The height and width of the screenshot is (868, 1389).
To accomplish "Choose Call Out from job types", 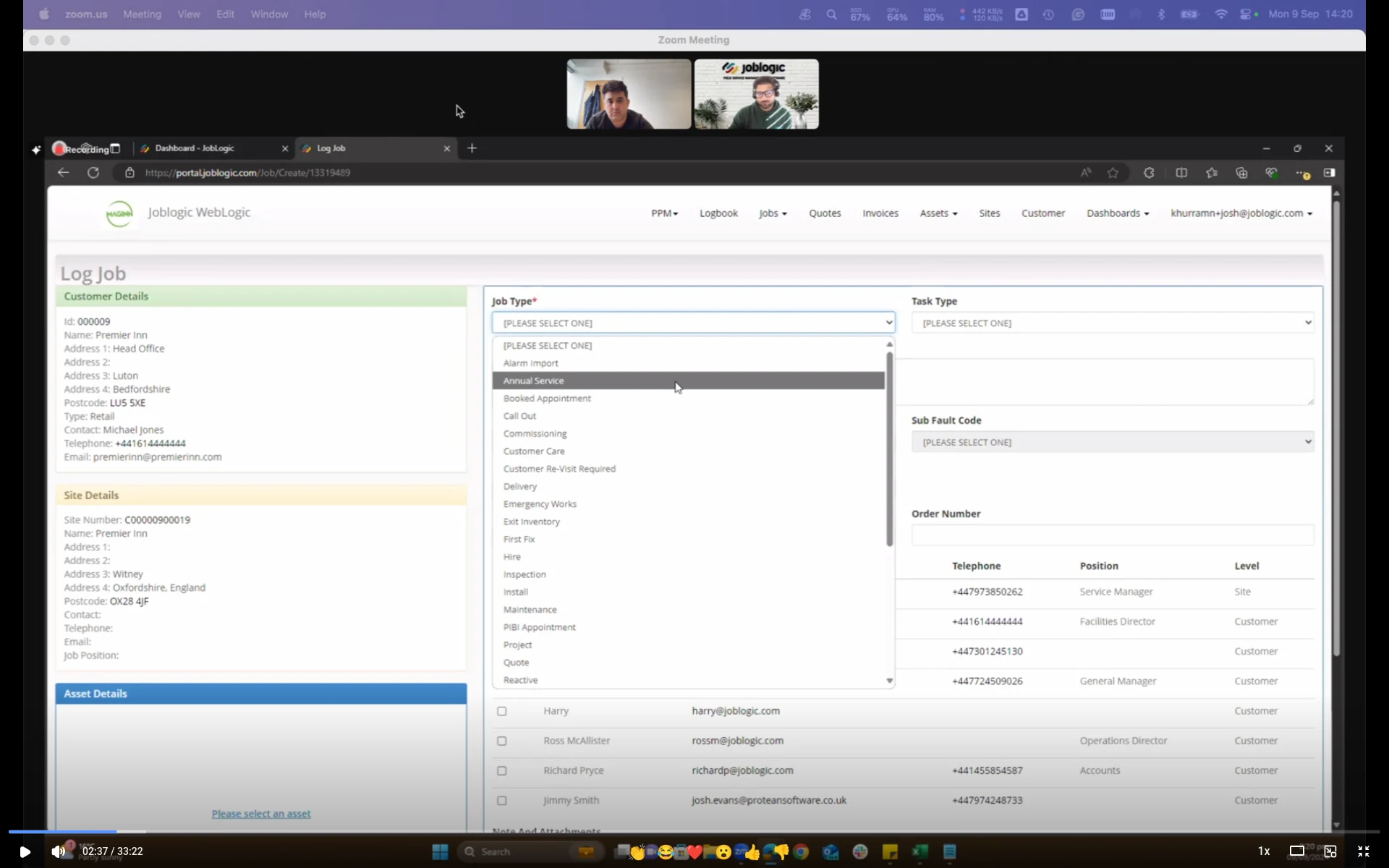I will click(688, 416).
